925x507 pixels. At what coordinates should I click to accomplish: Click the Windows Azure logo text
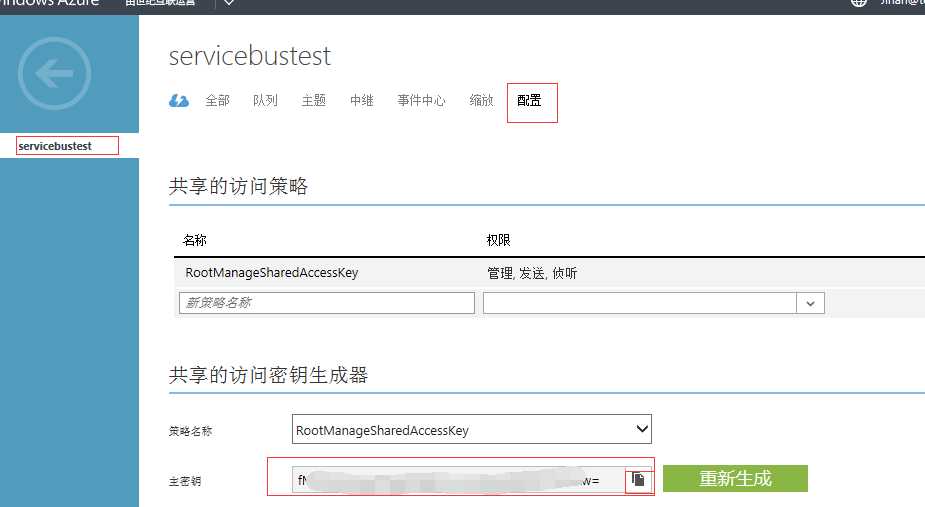coord(50,3)
